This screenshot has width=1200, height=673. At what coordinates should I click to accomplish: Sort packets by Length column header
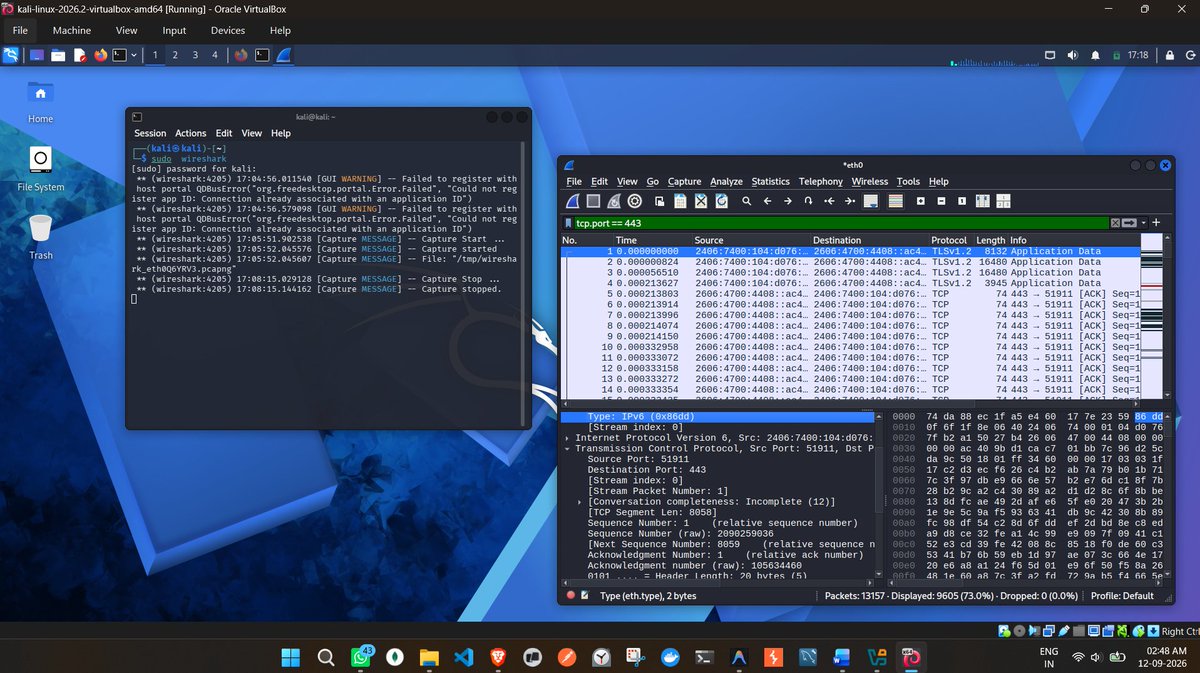click(x=990, y=240)
